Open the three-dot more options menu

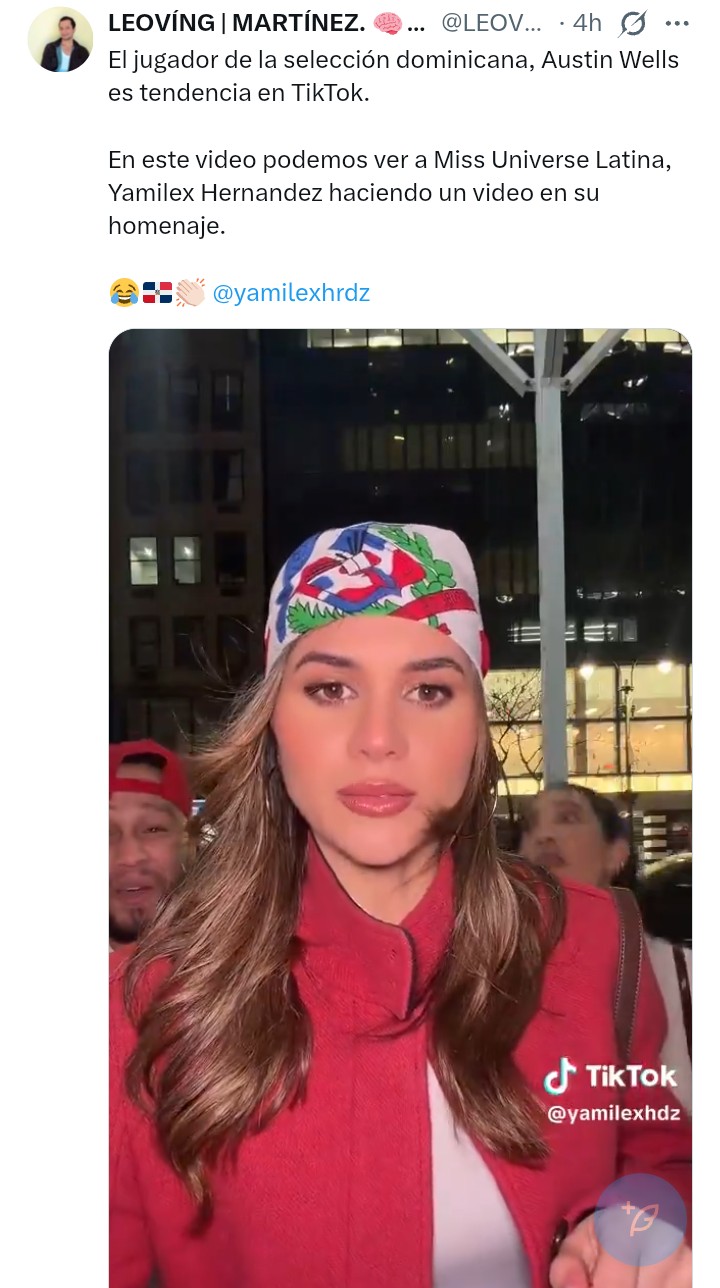coord(677,23)
